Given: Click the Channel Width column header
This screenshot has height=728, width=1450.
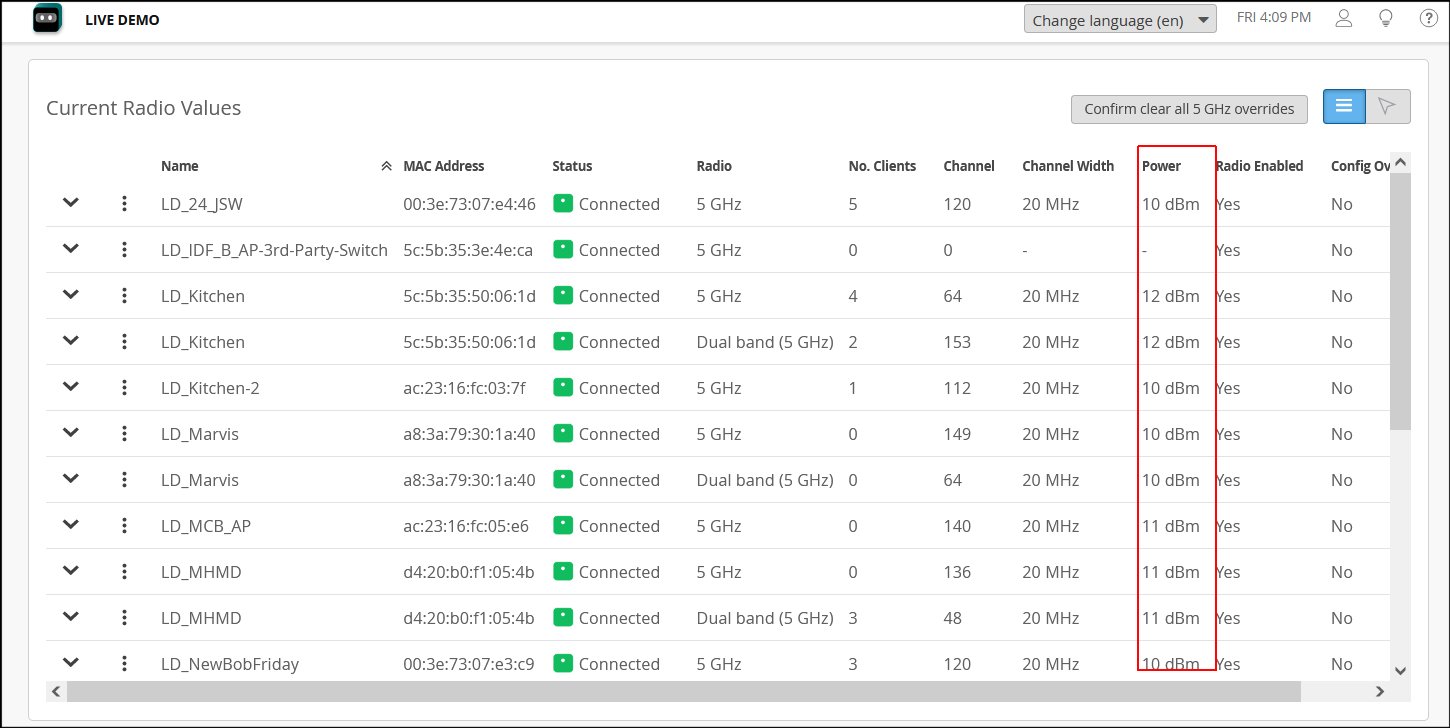Looking at the screenshot, I should point(1067,166).
